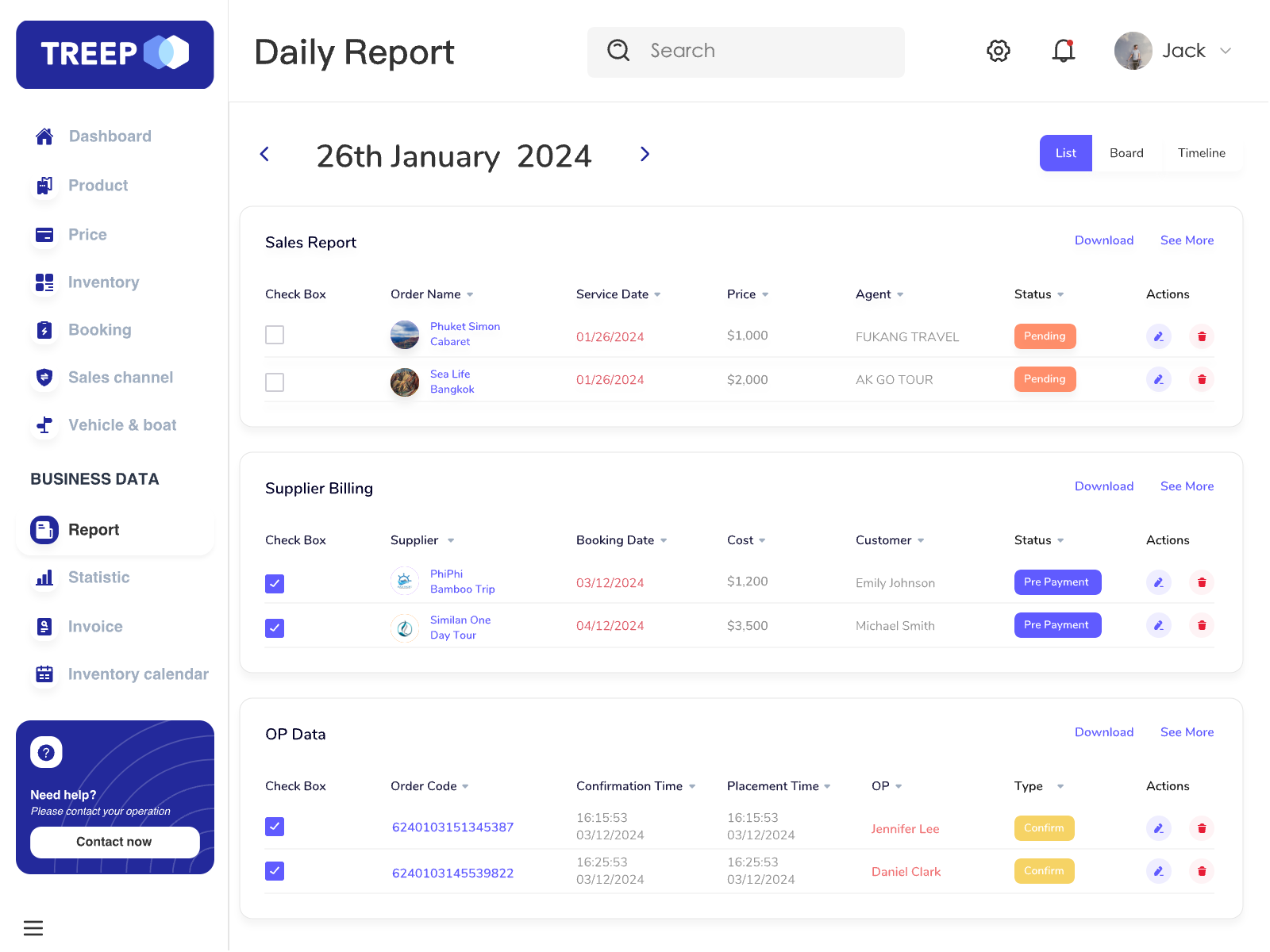Viewport: 1270px width, 952px height.
Task: Open Phuket Simon Cabaret thumbnail
Action: tap(405, 335)
